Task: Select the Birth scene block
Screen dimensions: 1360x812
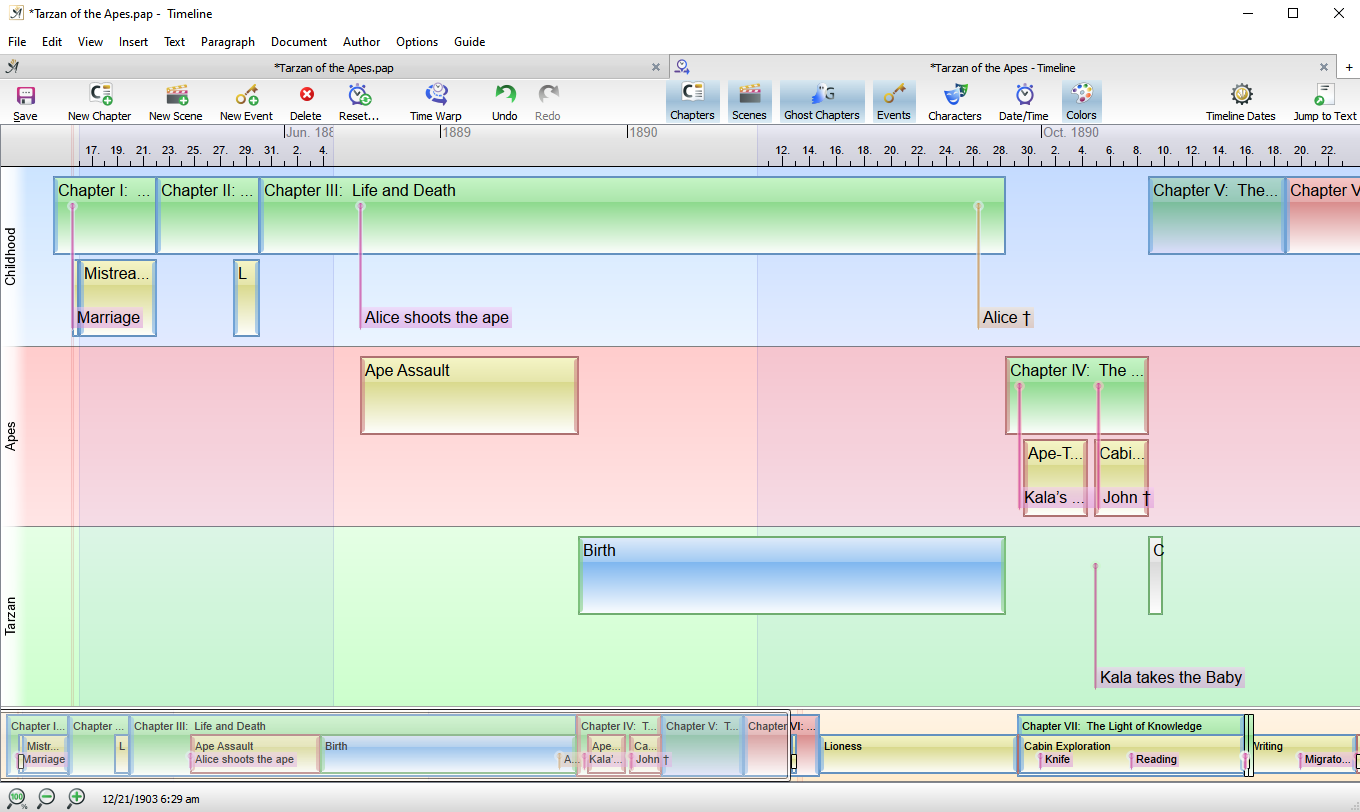Action: pyautogui.click(x=791, y=575)
